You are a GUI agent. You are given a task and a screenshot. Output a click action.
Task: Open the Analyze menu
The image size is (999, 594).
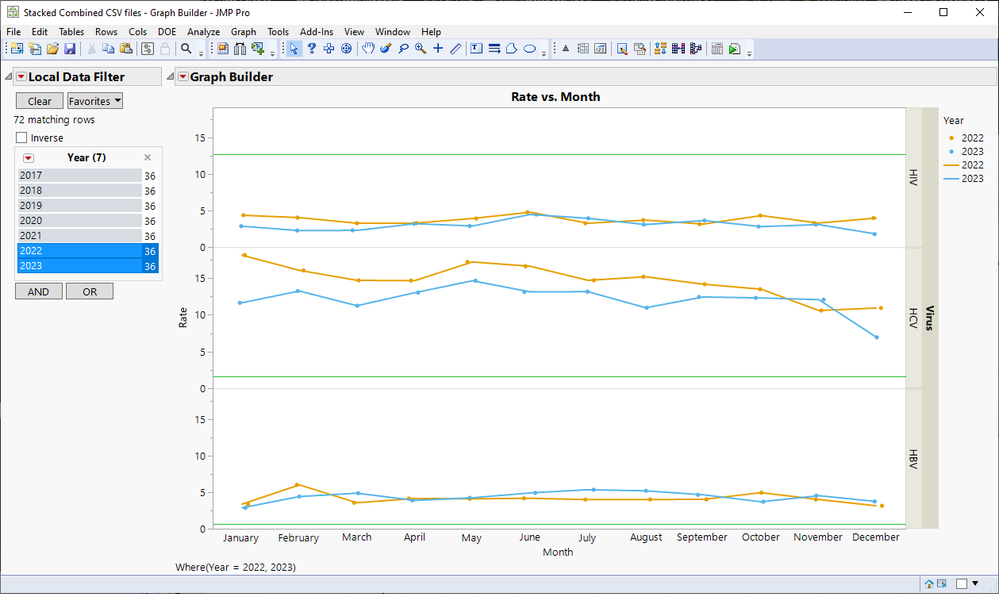pos(203,32)
